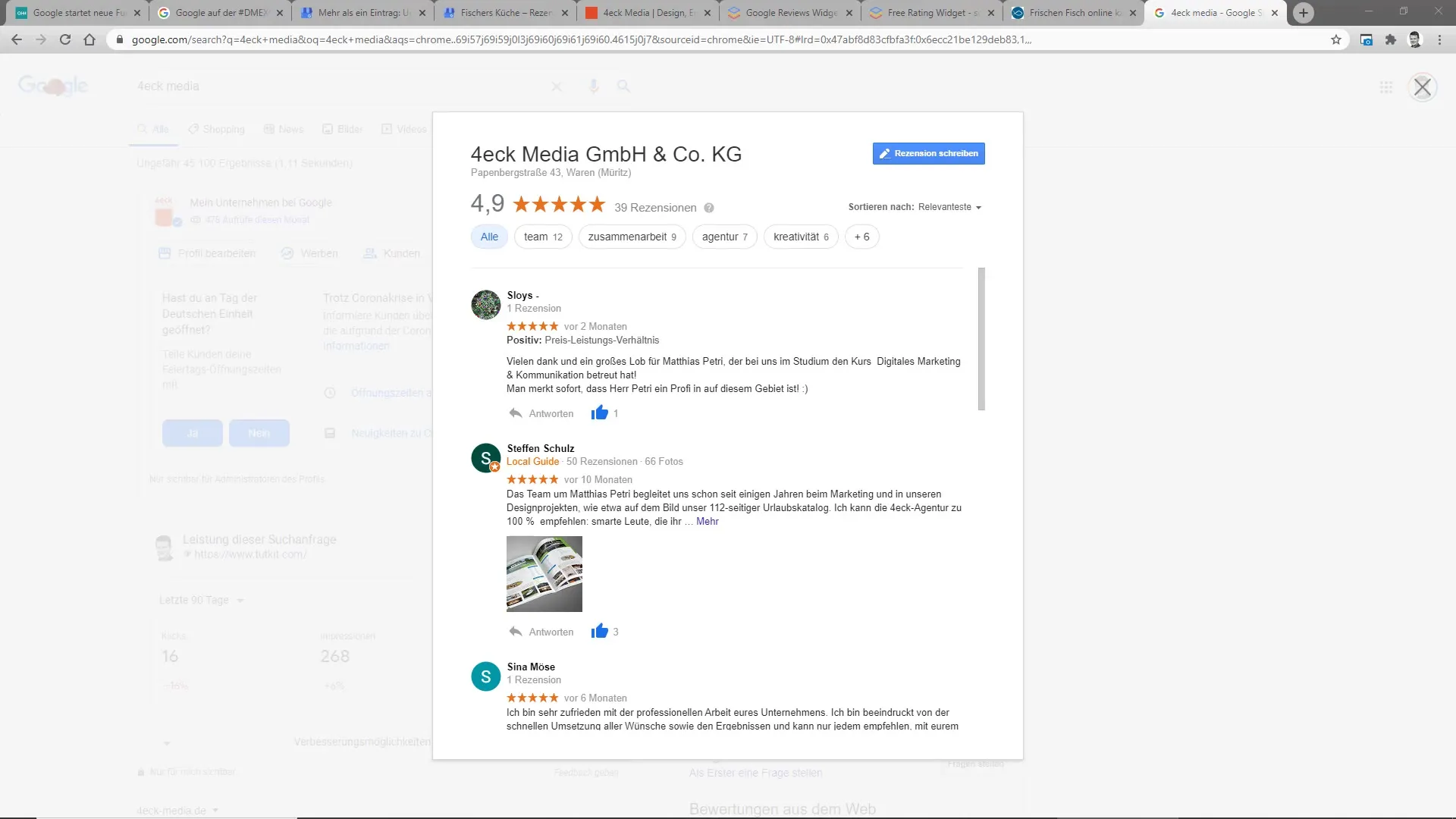Click the address bar URL
Viewport: 1456px width, 819px height.
click(581, 39)
